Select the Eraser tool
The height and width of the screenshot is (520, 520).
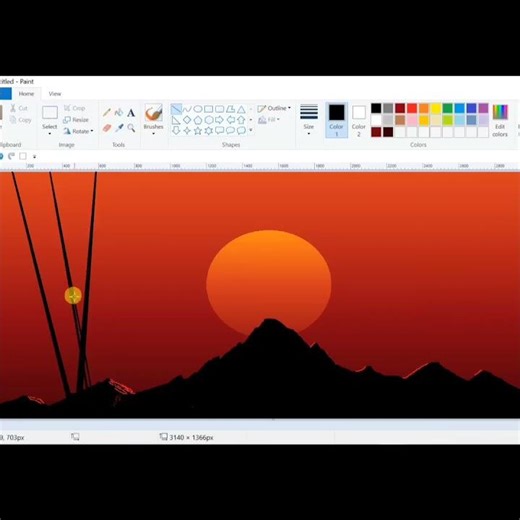pyautogui.click(x=107, y=128)
